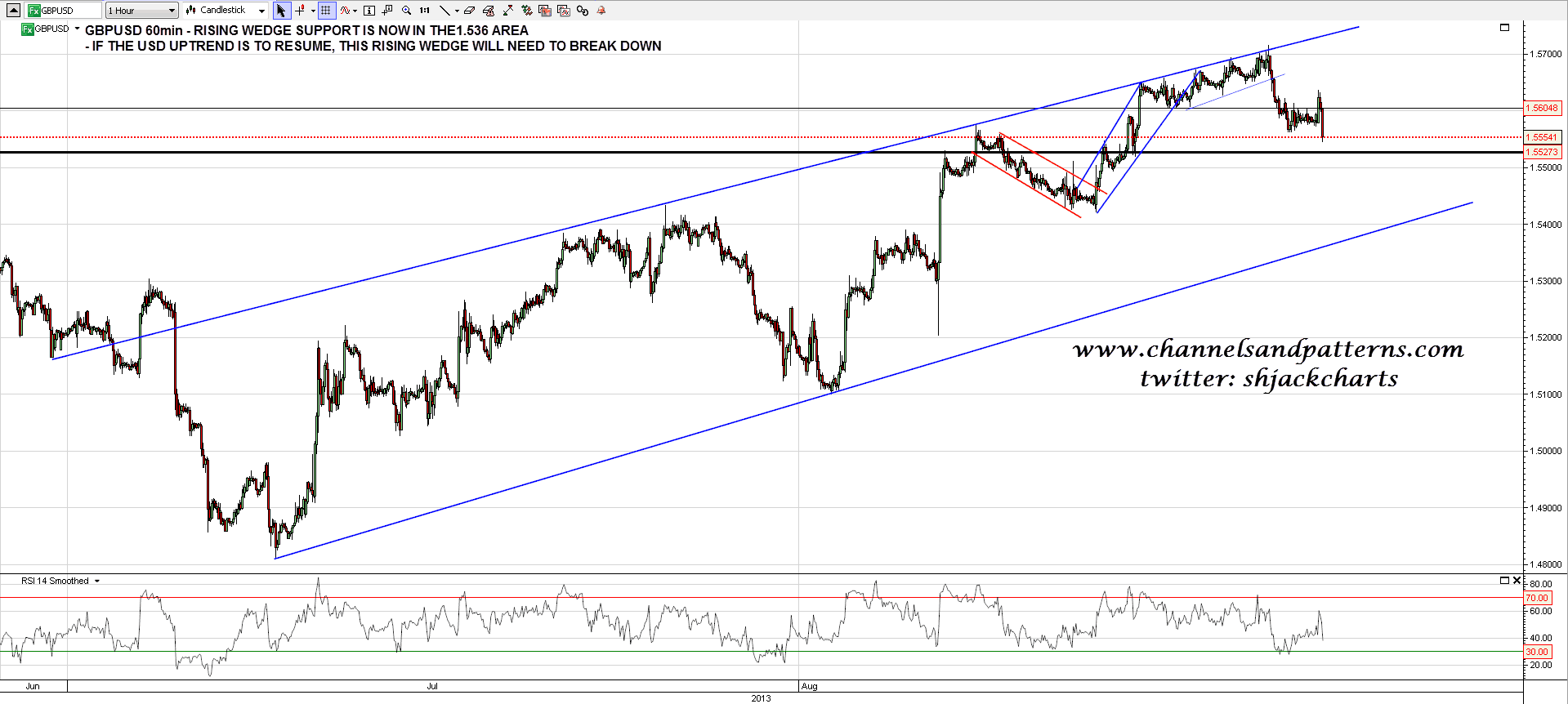Screen dimensions: 1568x704
Task: Pick the trend line drawing tool
Action: click(x=445, y=11)
